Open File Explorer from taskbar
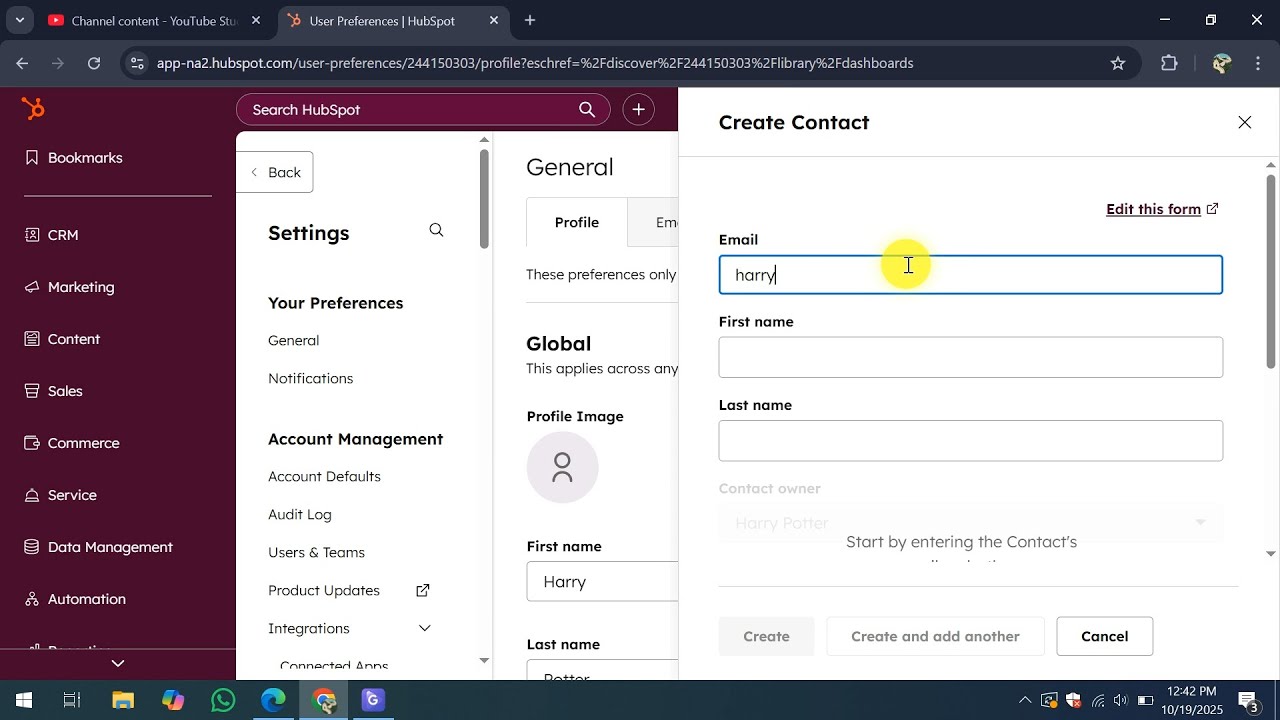Screen dimensions: 1280x720 [x=122, y=700]
